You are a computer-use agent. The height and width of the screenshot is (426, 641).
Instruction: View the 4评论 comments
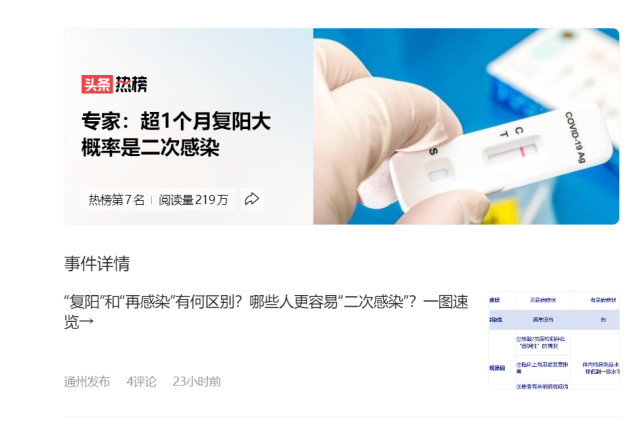click(141, 381)
